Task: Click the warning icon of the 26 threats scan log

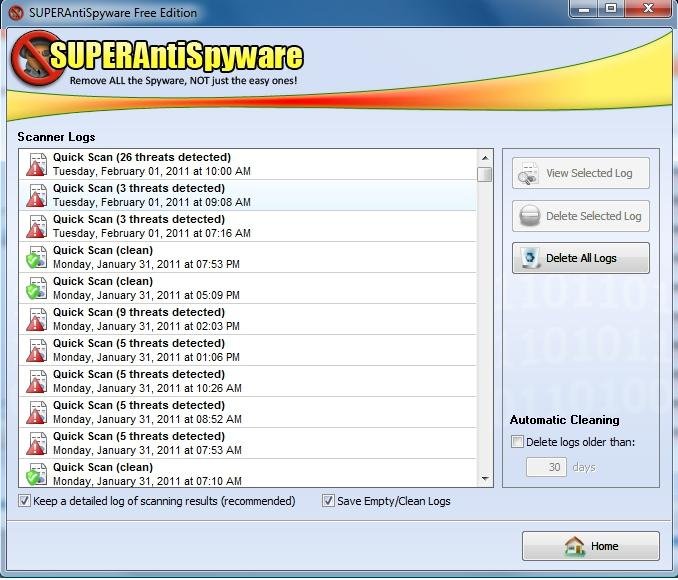Action: pyautogui.click(x=36, y=164)
